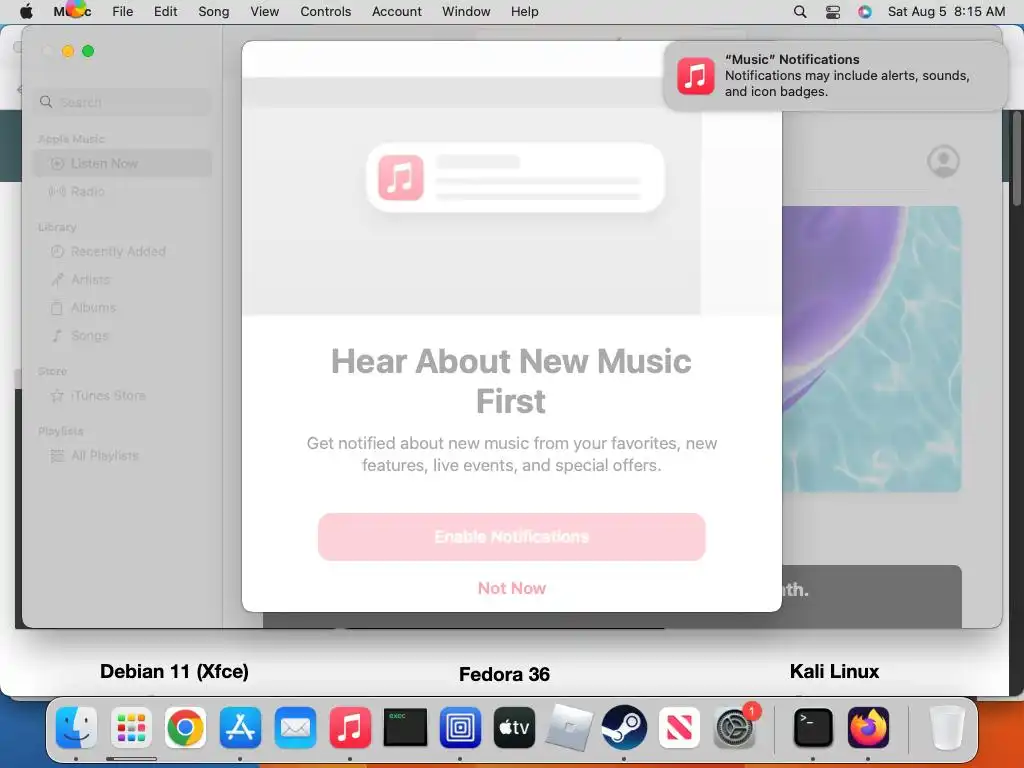Click the Music app dock icon
The height and width of the screenshot is (768, 1024).
pyautogui.click(x=350, y=727)
